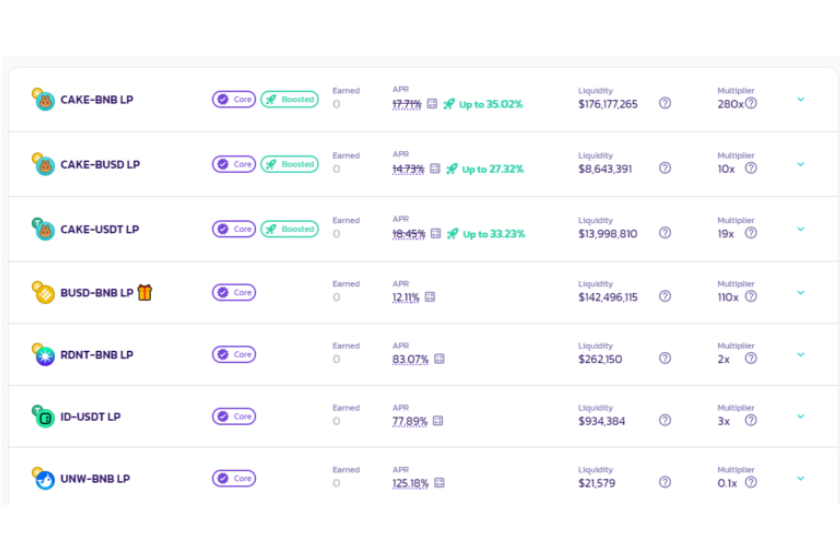Open the APR calculator for UNW-BNB LP
This screenshot has height=560, width=840.
coord(439,483)
